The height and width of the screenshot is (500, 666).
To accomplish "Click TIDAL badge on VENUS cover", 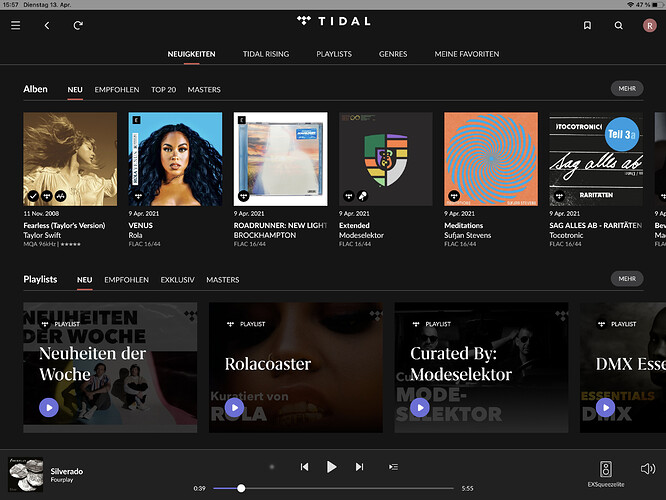I will 138,196.
